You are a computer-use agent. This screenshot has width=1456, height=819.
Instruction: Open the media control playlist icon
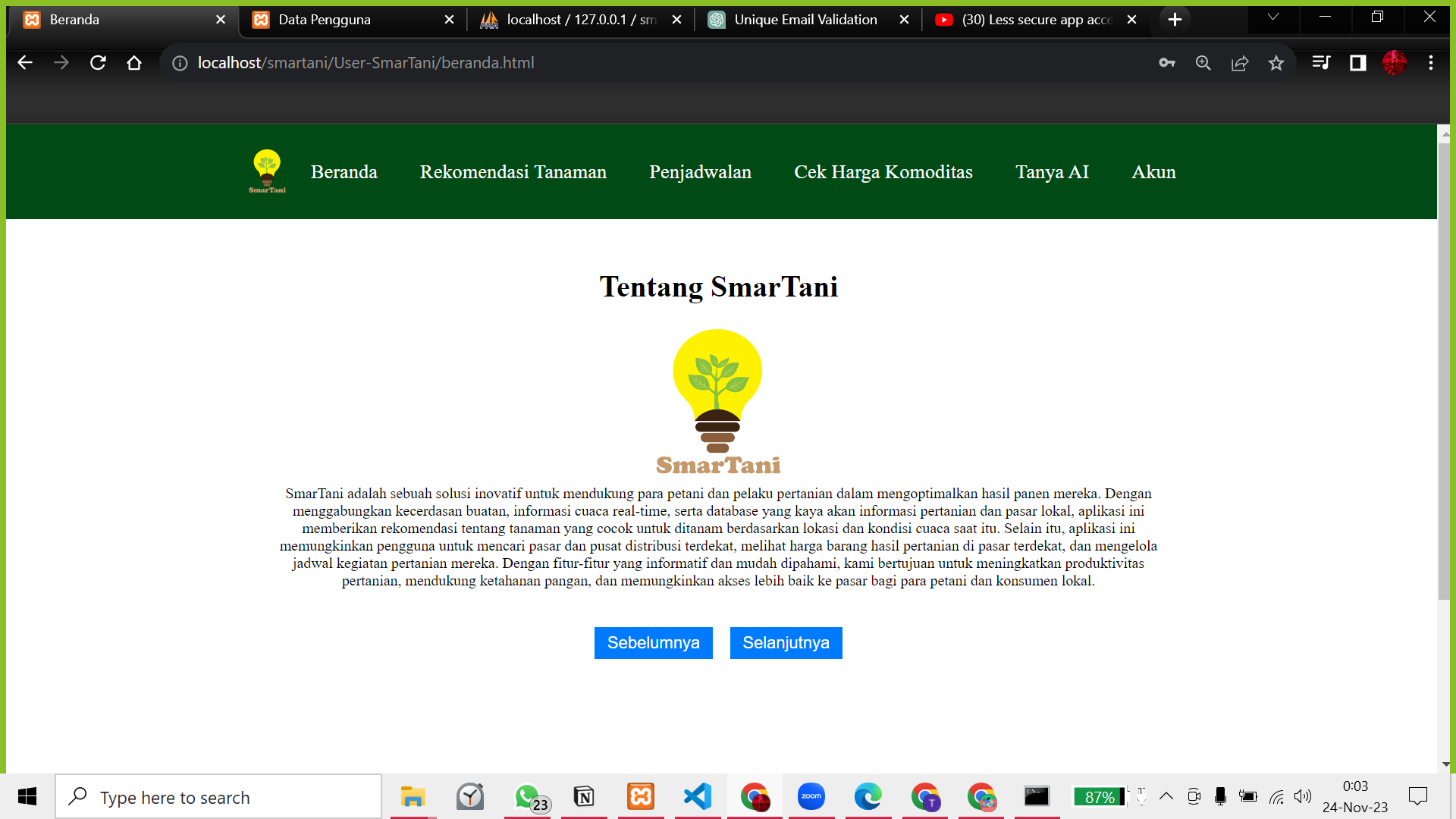tap(1321, 63)
